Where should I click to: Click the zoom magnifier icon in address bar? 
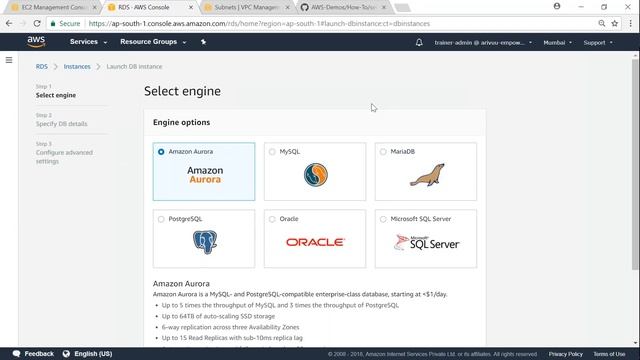coord(602,24)
